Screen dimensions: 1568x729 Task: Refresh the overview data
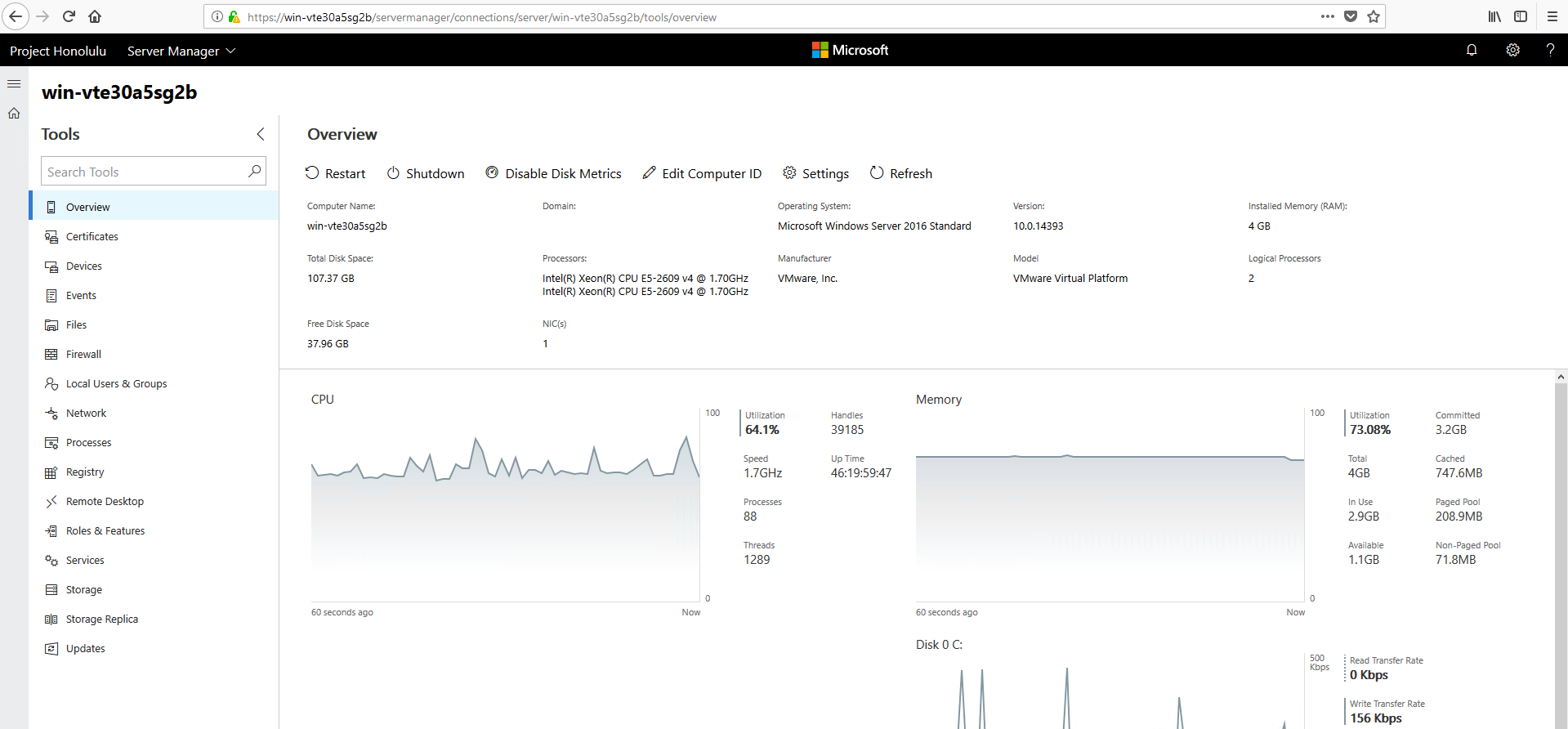tap(900, 173)
